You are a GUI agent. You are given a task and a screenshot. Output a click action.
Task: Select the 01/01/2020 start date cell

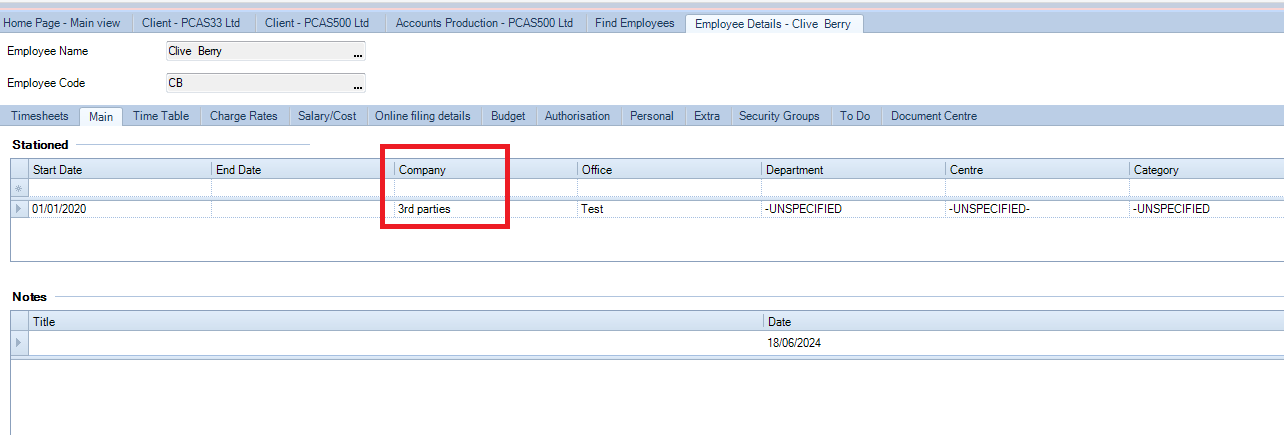pyautogui.click(x=120, y=209)
